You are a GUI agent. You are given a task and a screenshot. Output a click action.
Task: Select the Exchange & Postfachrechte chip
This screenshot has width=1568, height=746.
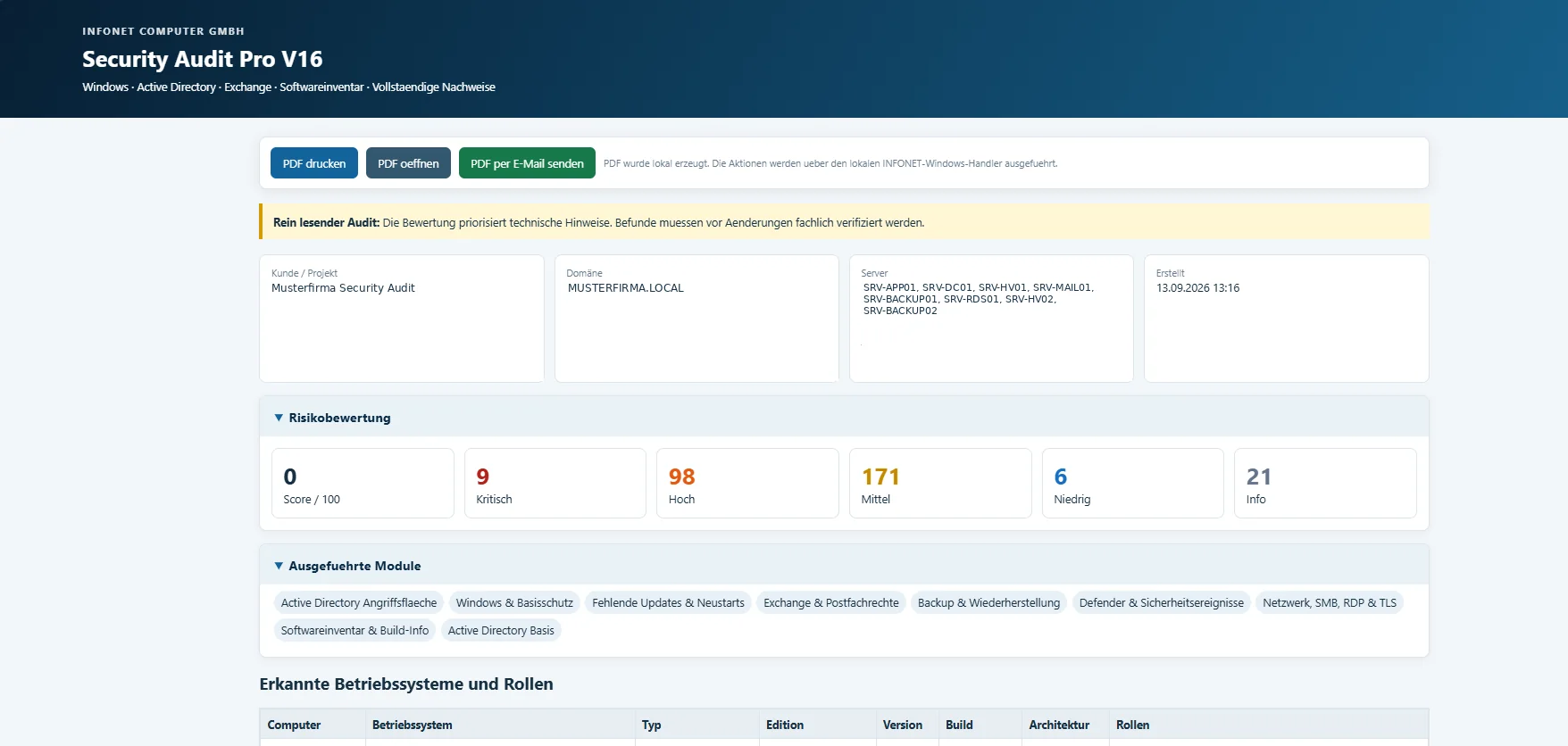pyautogui.click(x=831, y=603)
